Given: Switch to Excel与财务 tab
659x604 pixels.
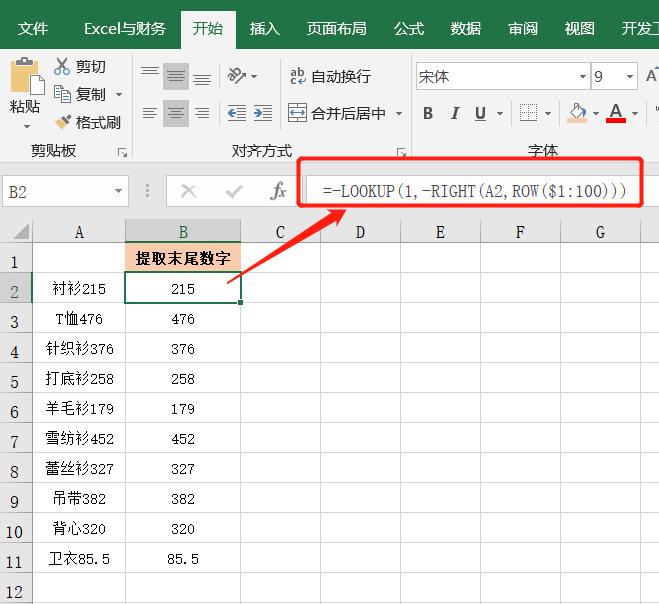Looking at the screenshot, I should click(125, 29).
